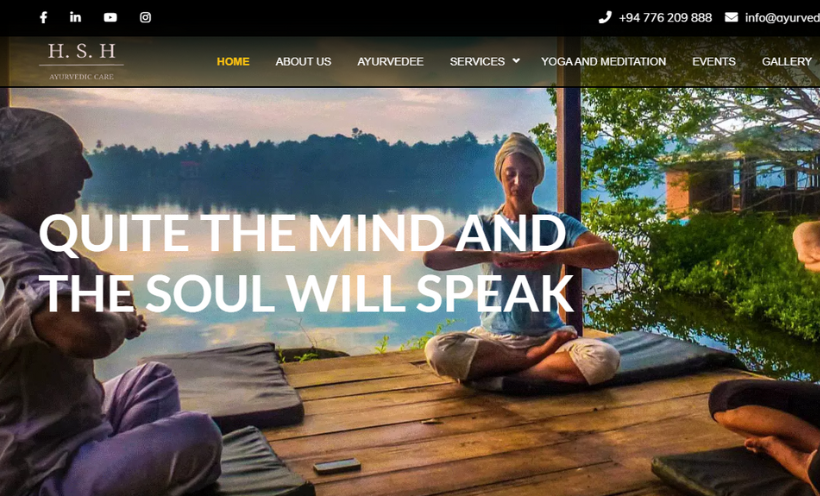The width and height of the screenshot is (820, 496).
Task: Call the +94 776 209 888 number
Action: tap(665, 18)
